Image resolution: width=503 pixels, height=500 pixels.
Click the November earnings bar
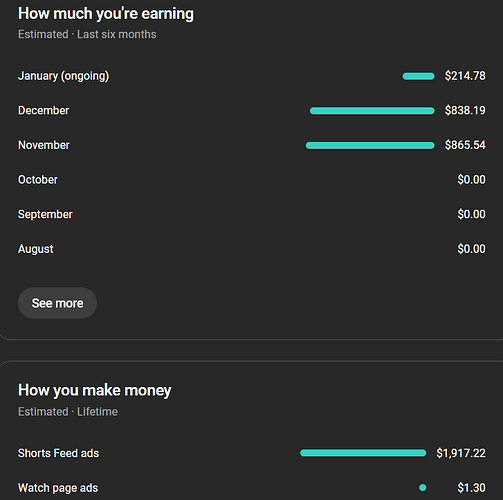pos(370,145)
